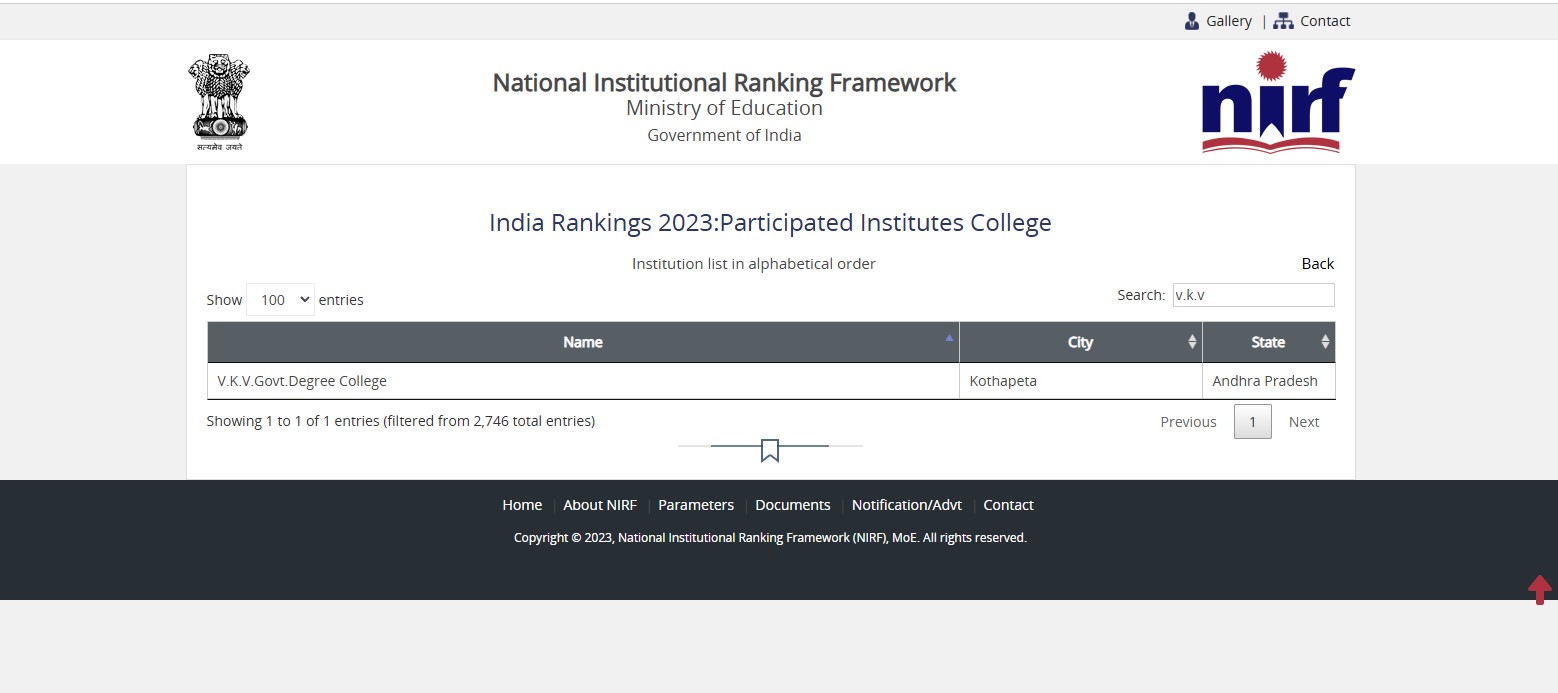Sort by City column arrows

[x=1192, y=342]
